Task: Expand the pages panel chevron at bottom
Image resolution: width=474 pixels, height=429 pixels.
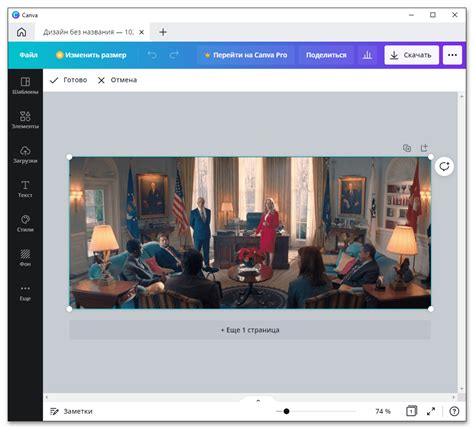Action: point(258,401)
